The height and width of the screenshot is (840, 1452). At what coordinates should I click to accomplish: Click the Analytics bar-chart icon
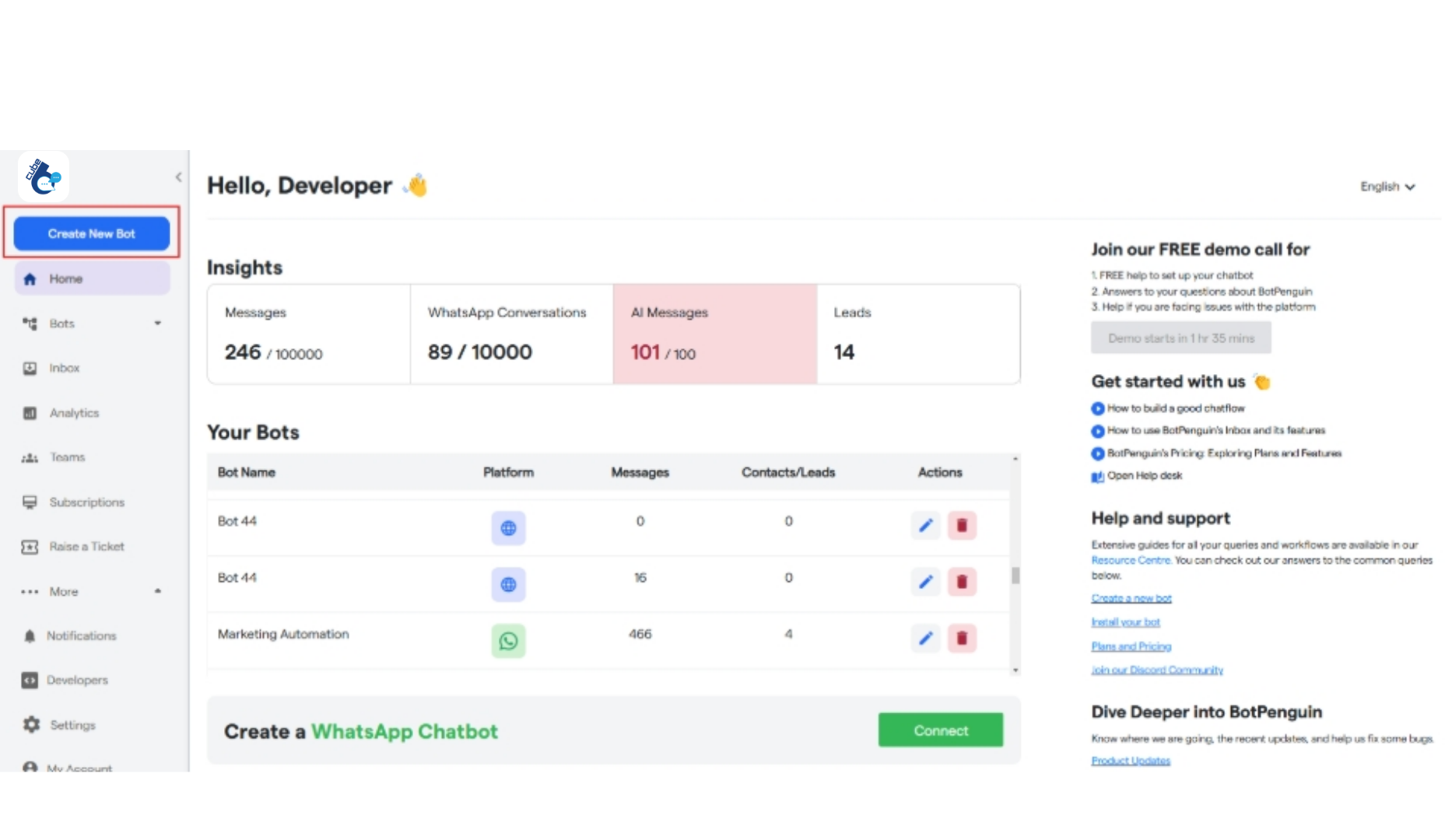click(30, 413)
